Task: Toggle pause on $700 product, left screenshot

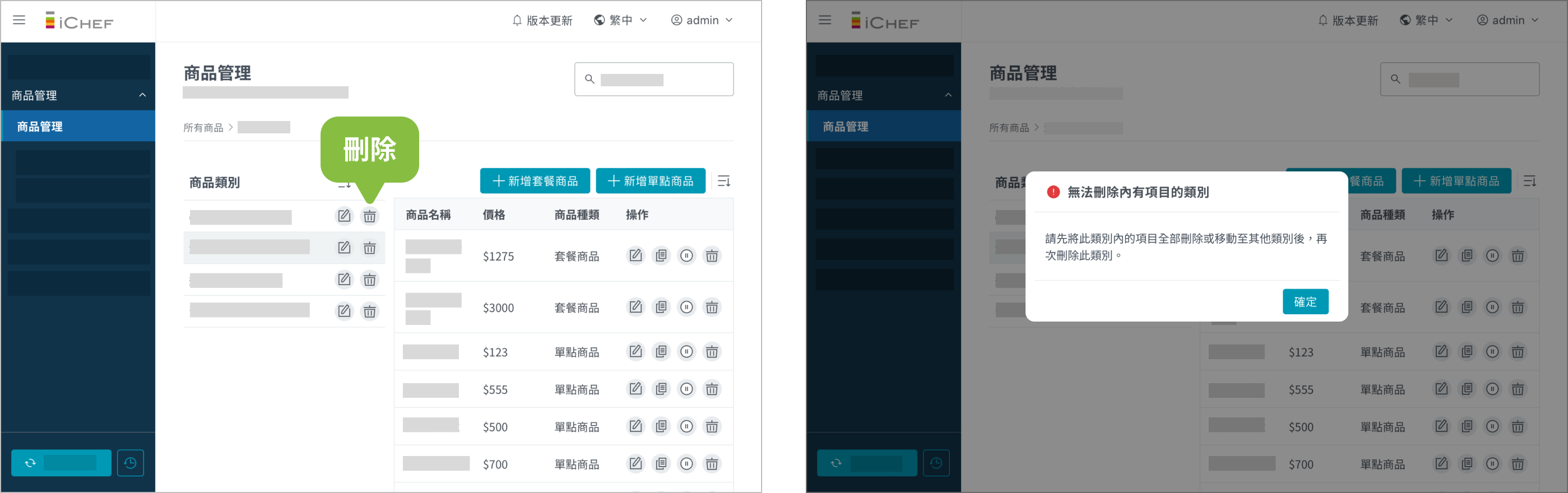Action: (686, 464)
